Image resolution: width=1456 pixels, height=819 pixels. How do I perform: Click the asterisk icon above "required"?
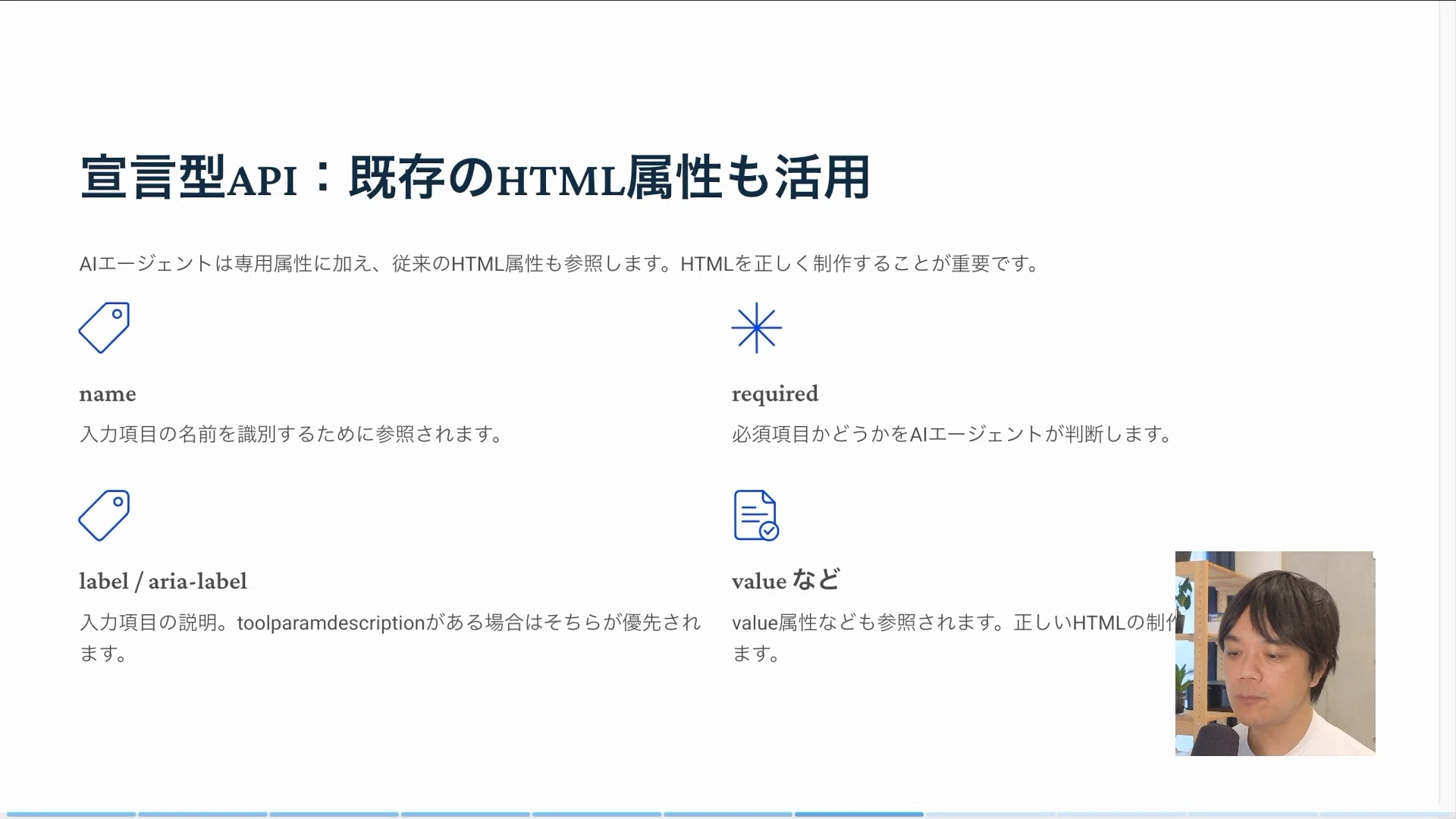(757, 328)
